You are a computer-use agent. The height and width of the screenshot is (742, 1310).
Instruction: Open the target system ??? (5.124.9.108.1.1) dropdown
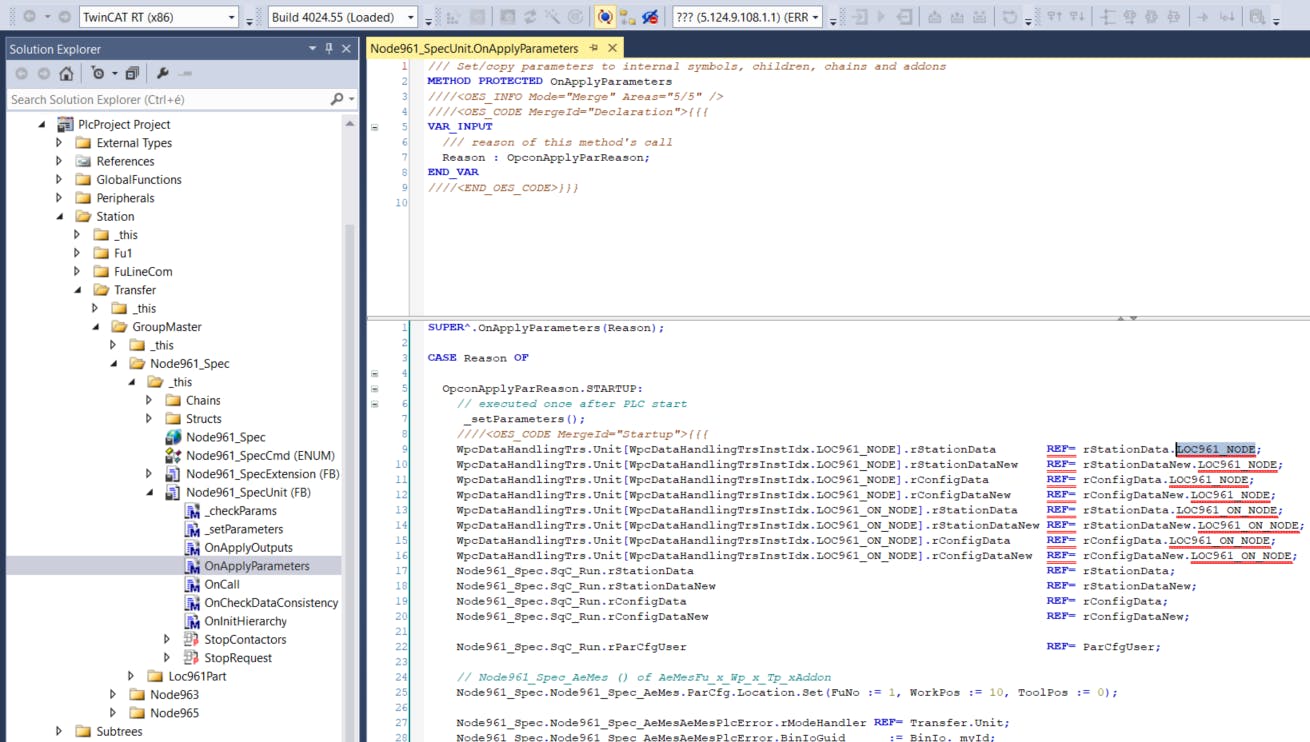(815, 17)
